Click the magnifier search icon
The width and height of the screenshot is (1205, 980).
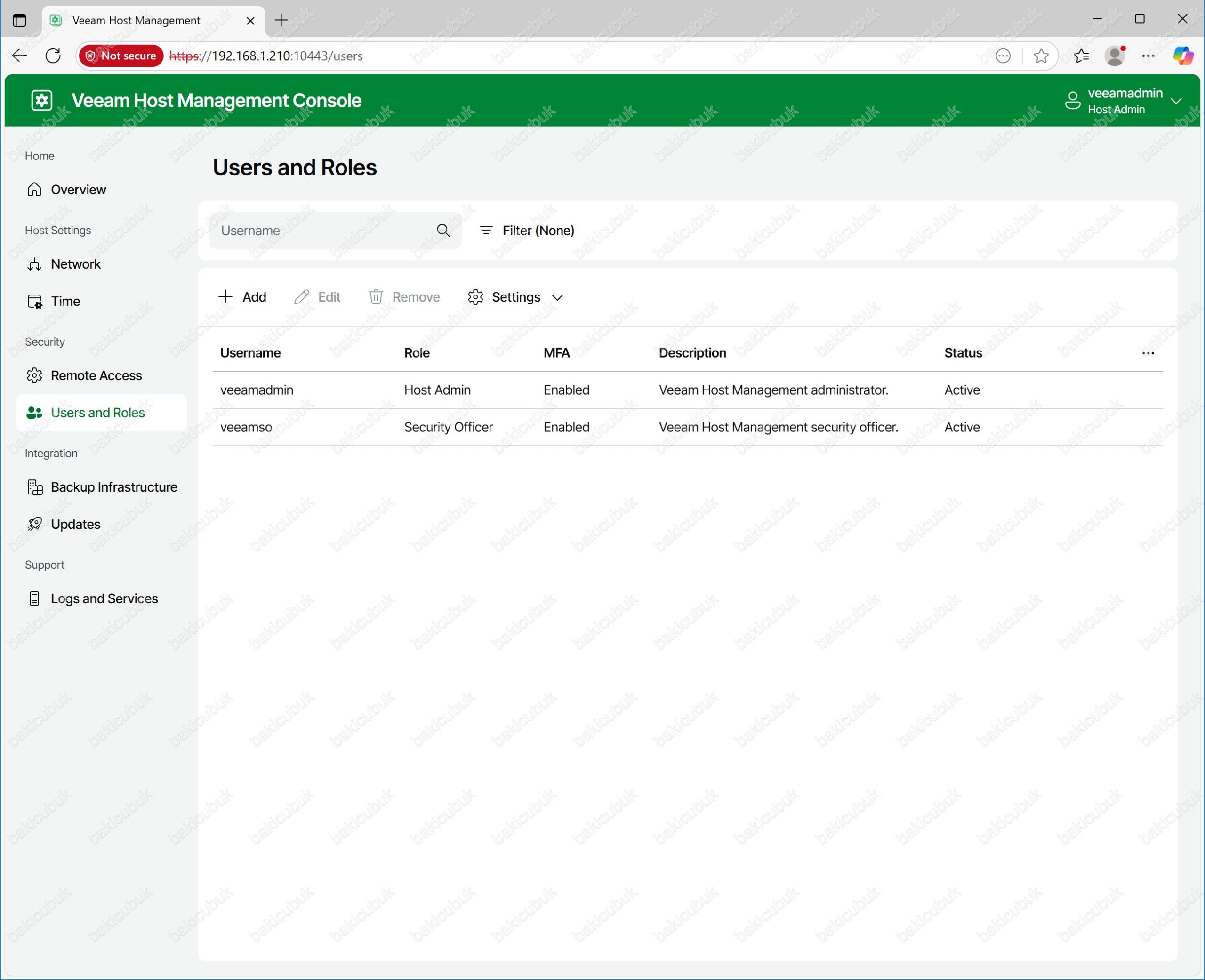tap(443, 231)
